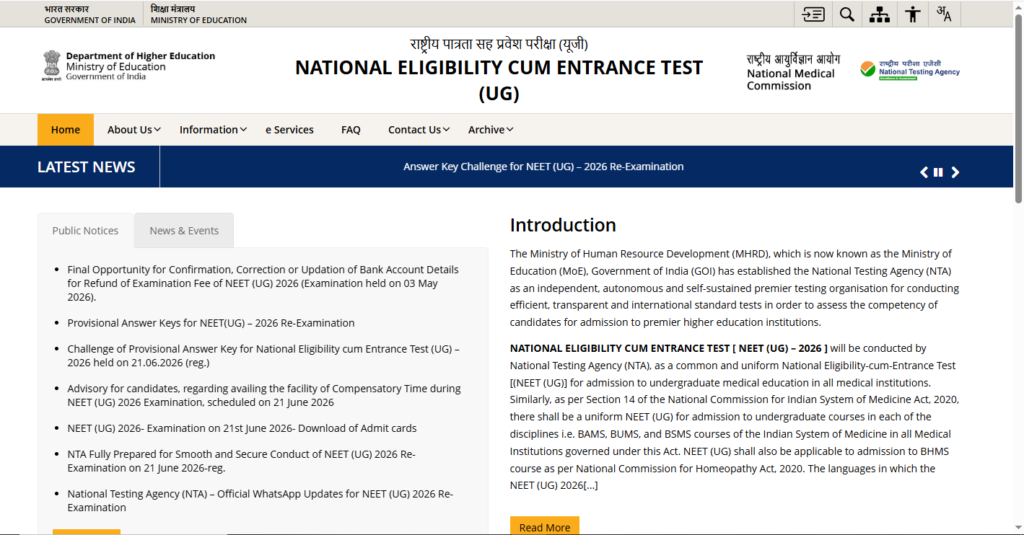Image resolution: width=1024 pixels, height=535 pixels.
Task: Click the skip to main content icon
Action: coord(813,14)
